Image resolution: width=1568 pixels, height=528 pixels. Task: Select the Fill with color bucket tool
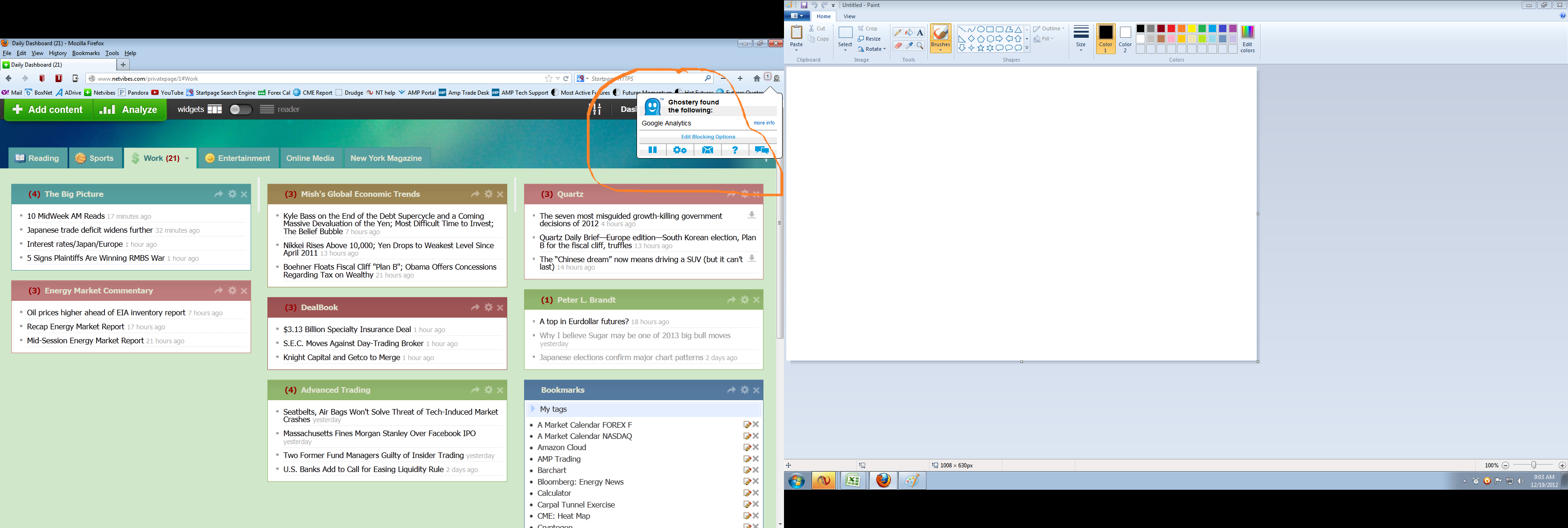point(909,32)
